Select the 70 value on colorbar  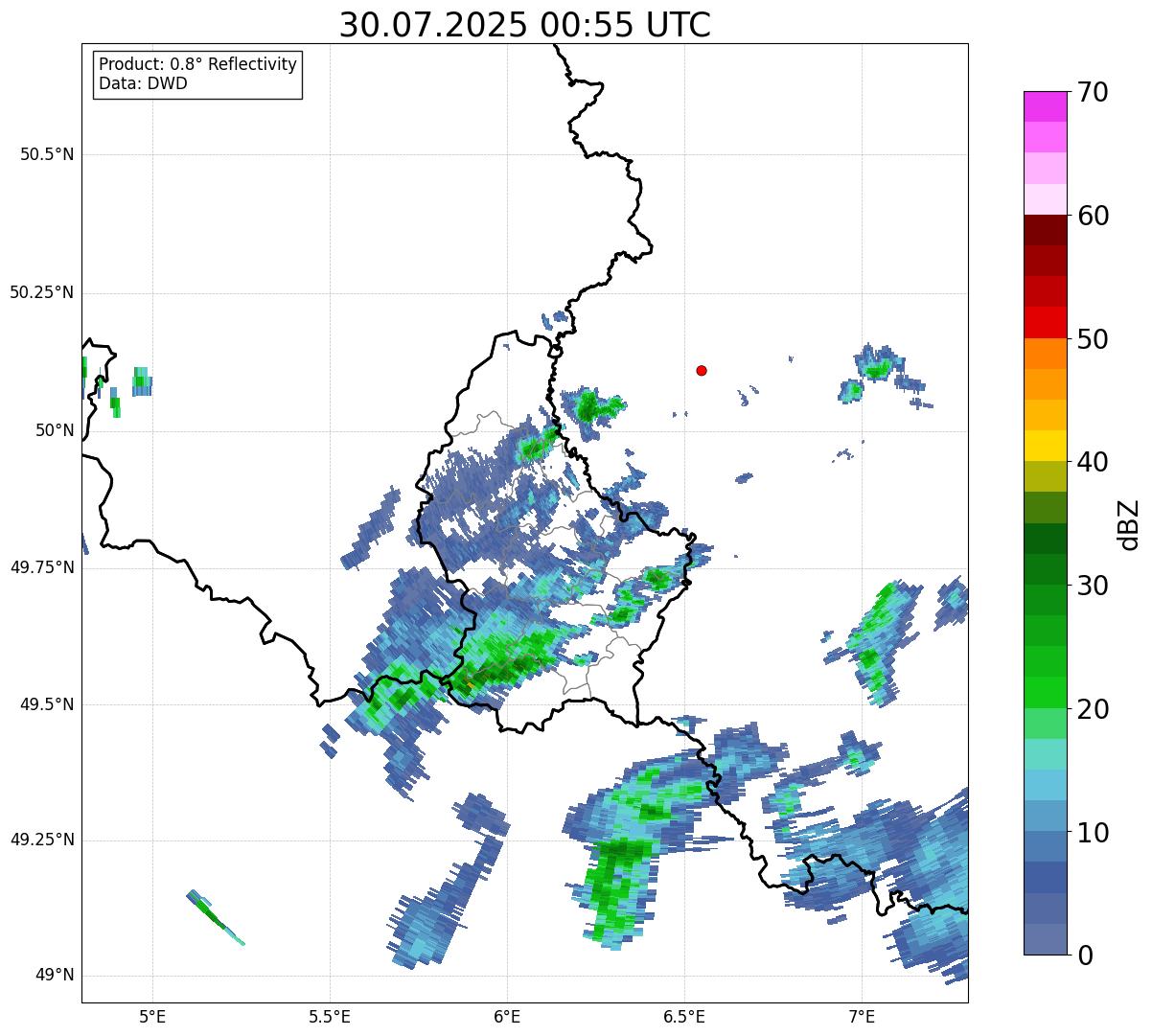coord(1093,92)
